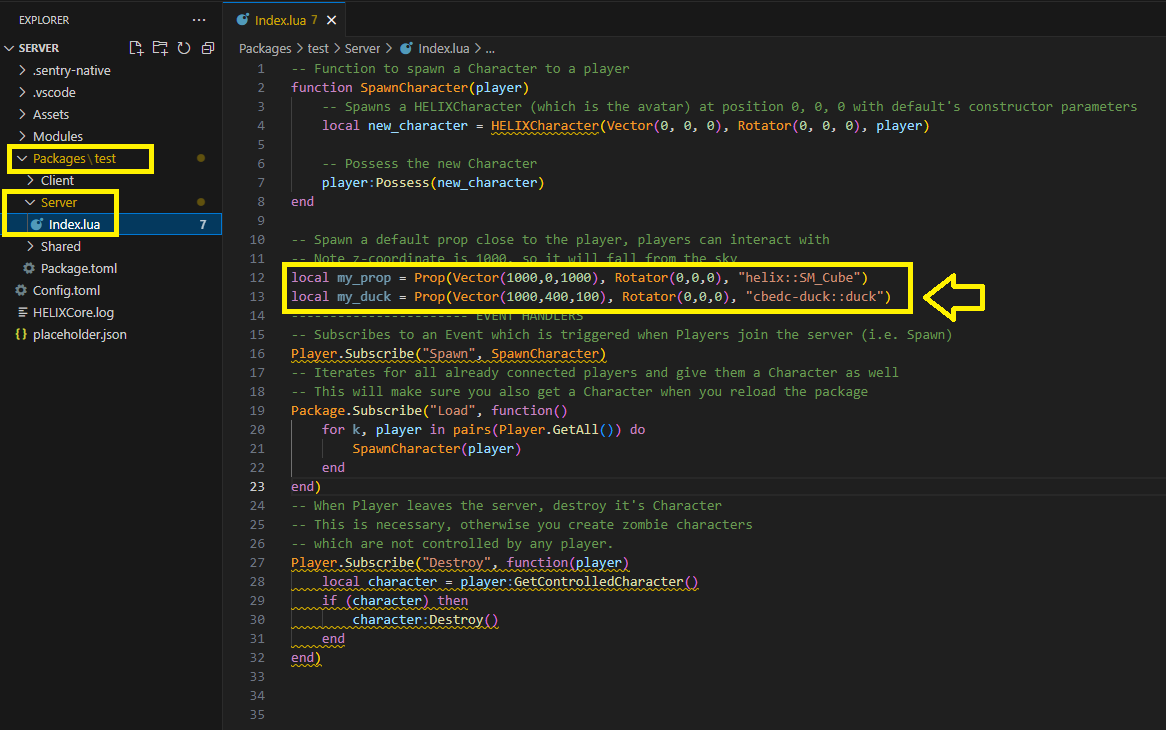The image size is (1166, 730).
Task: Click the Packages breadcrumb in editor path
Action: [265, 48]
